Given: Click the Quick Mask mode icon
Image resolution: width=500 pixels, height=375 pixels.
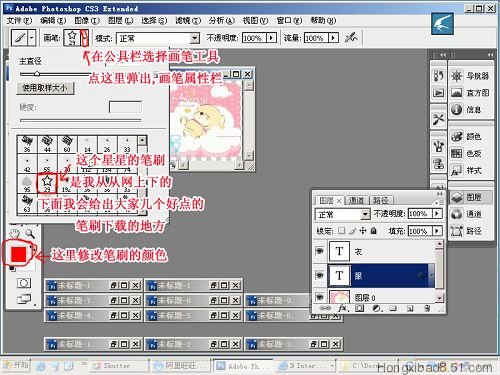Looking at the screenshot, I should point(24,283).
